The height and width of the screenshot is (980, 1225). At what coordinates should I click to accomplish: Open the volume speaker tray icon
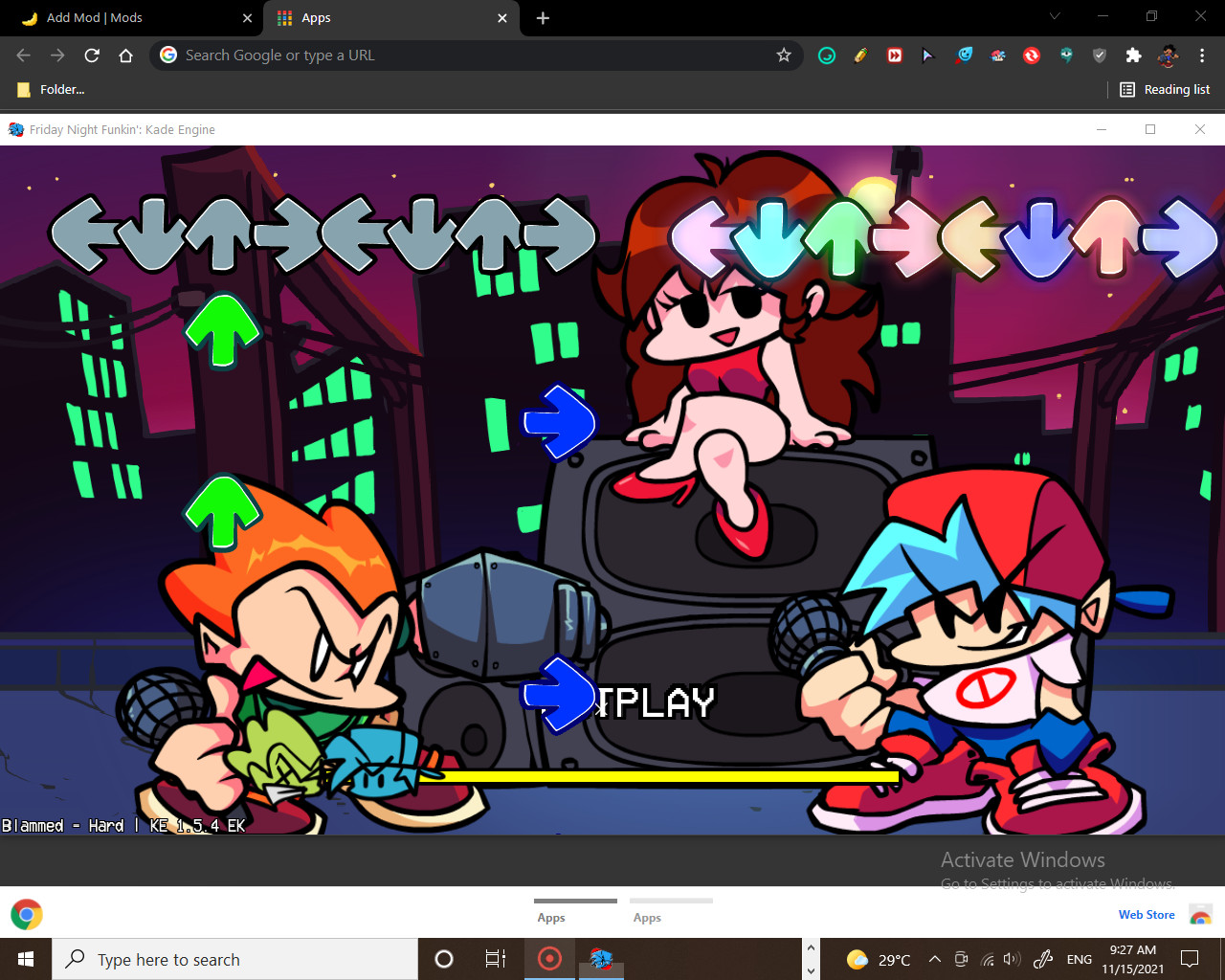[x=1013, y=959]
